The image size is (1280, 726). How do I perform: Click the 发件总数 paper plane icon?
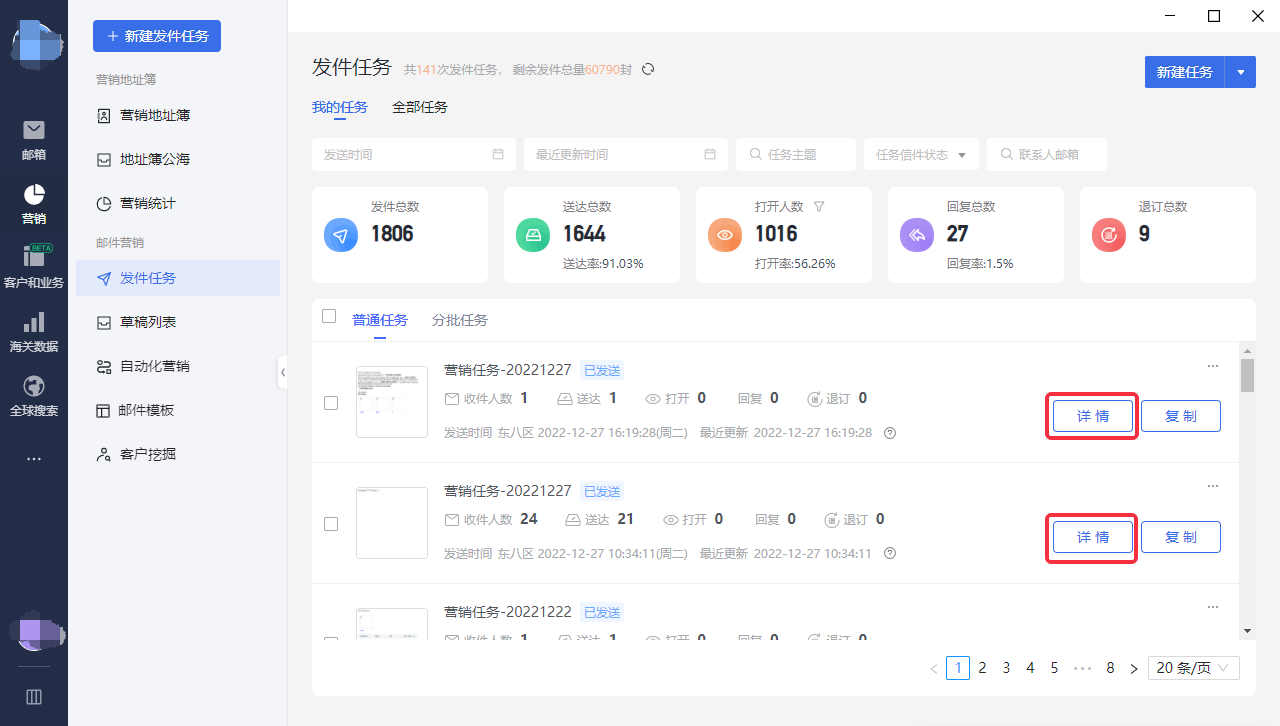(341, 236)
